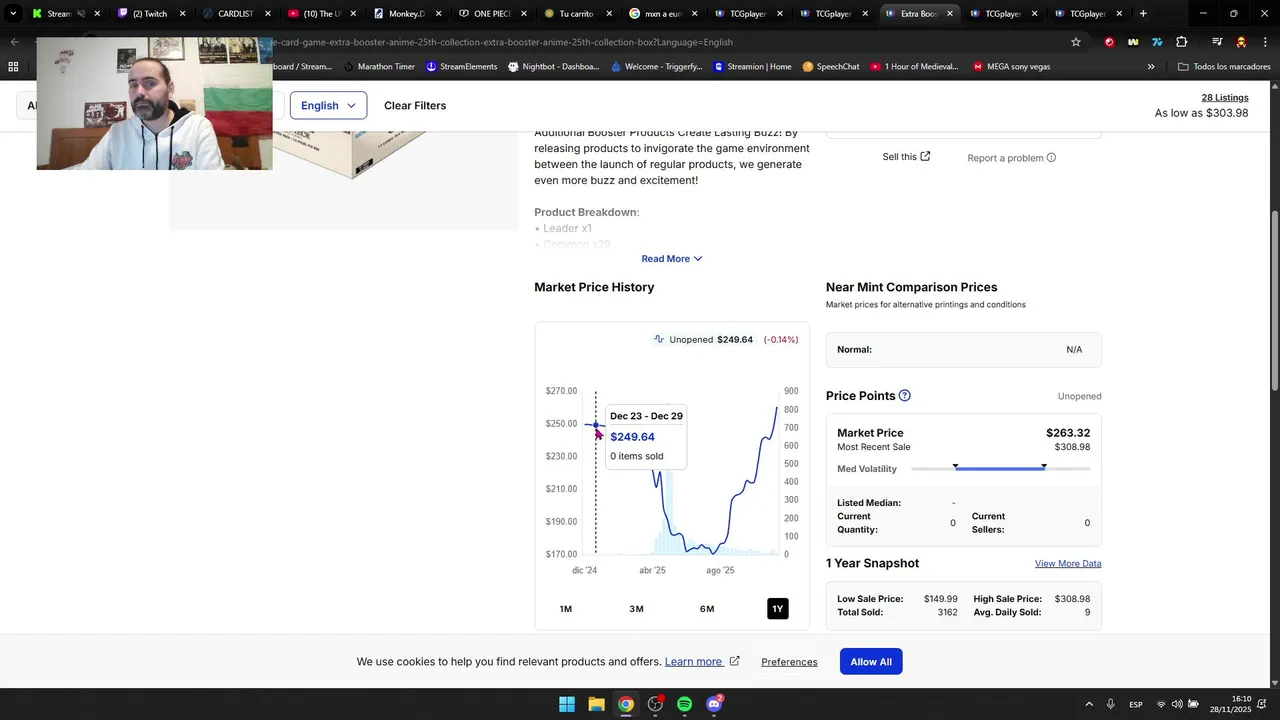Viewport: 1280px width, 720px height.
Task: Open the StreamElements bookmark
Action: 461,67
